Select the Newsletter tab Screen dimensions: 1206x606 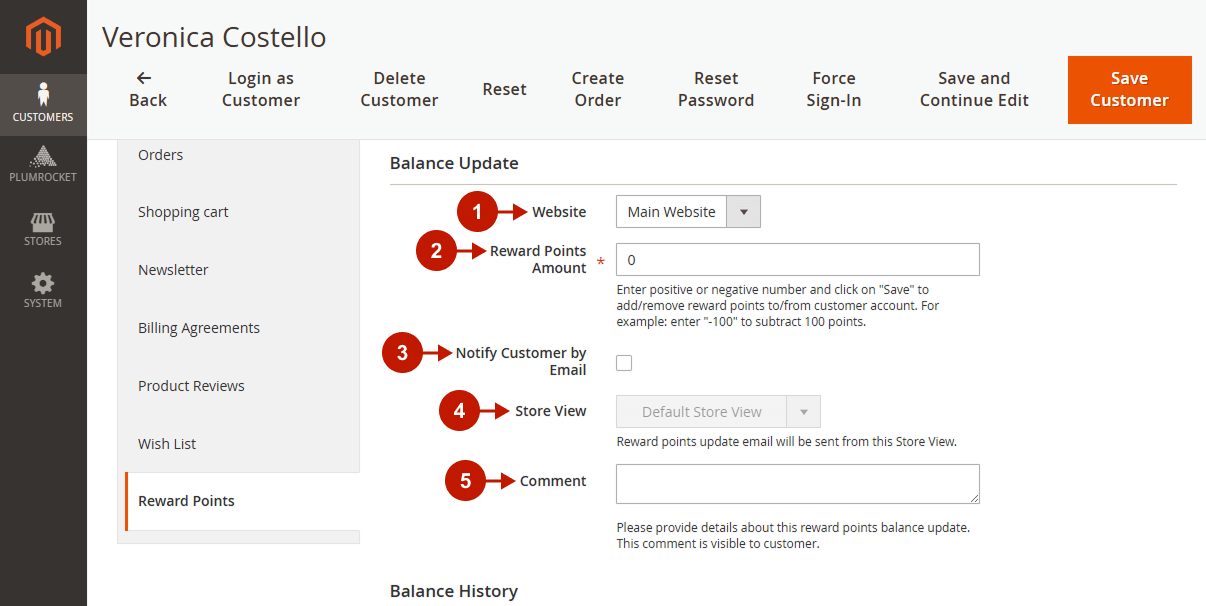[173, 270]
